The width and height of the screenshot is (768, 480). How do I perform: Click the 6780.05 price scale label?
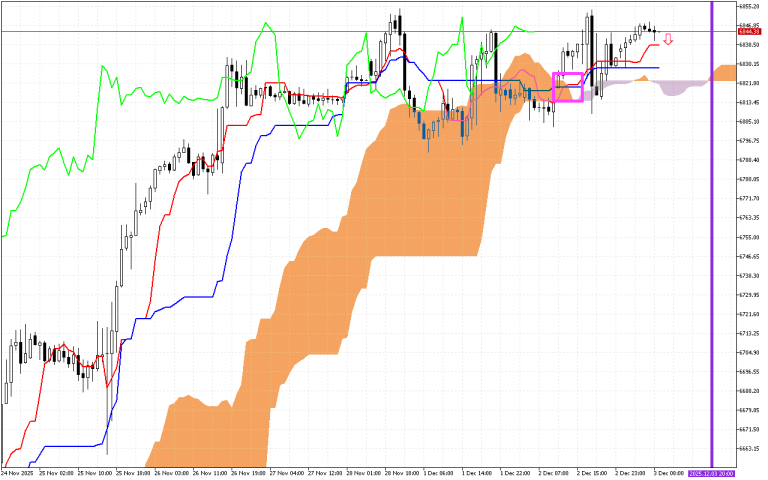point(749,179)
